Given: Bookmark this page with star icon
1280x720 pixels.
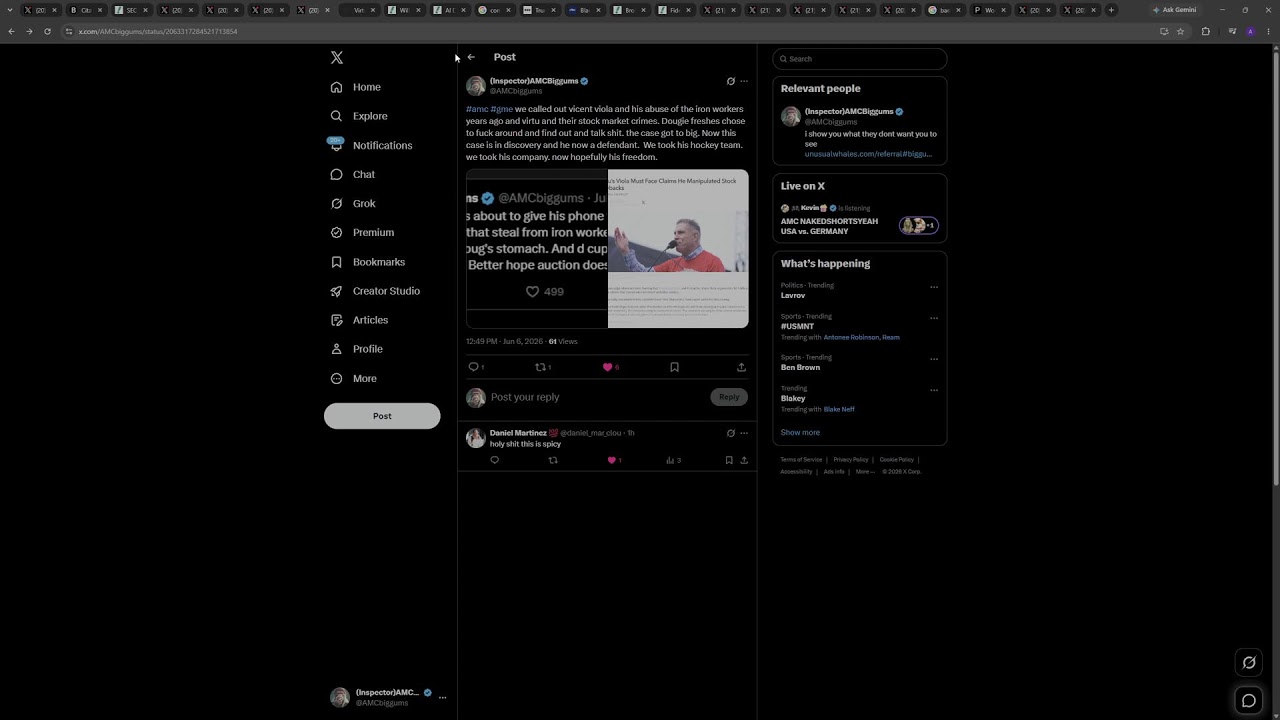Looking at the screenshot, I should click(x=1180, y=31).
